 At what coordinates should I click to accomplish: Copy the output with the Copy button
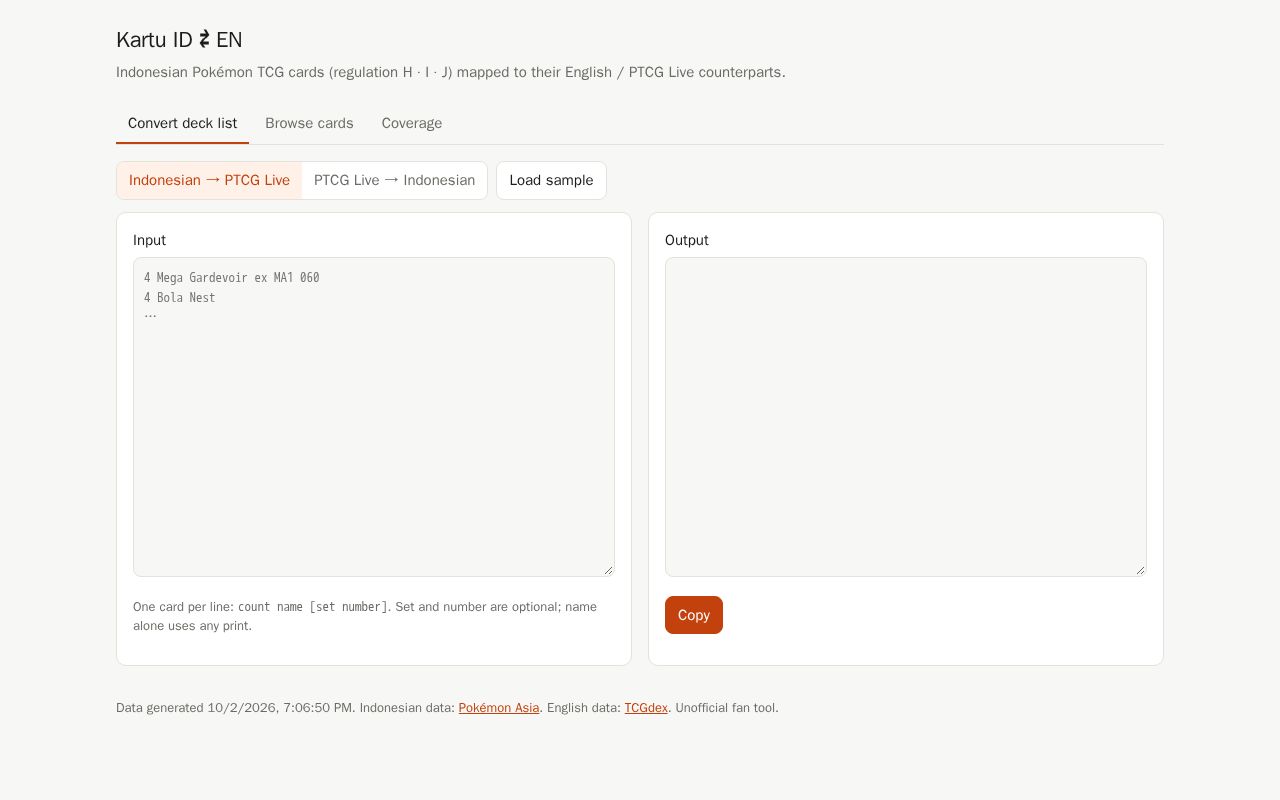tap(694, 615)
